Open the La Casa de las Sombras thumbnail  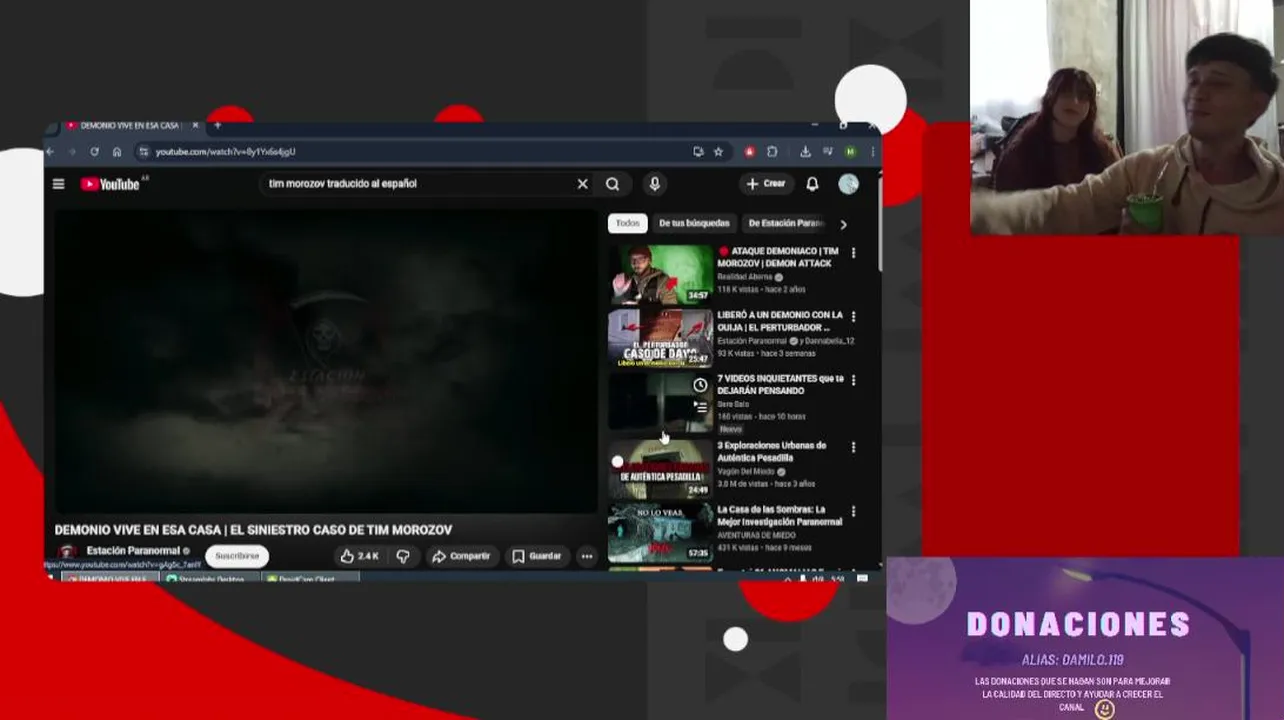(660, 532)
